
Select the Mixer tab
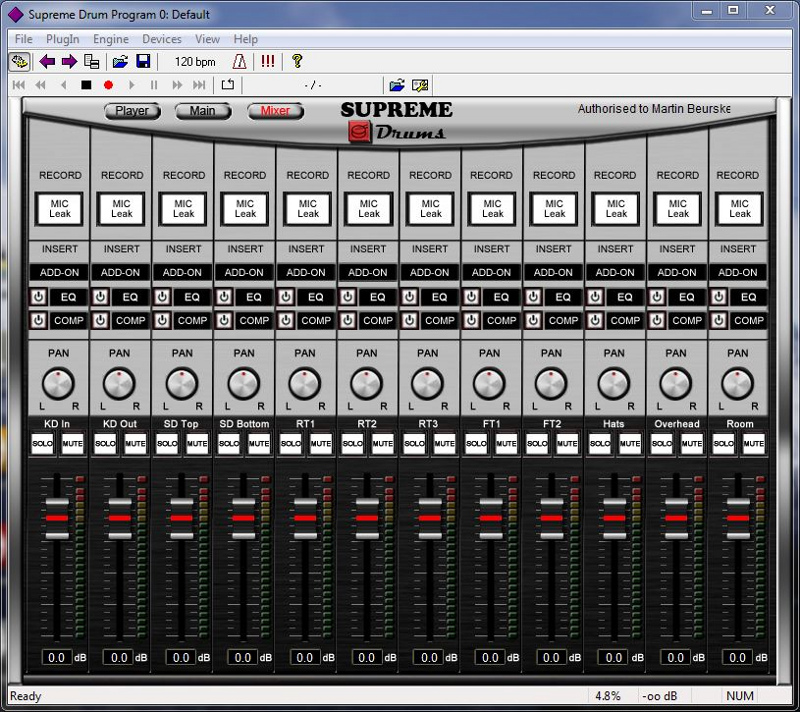tap(276, 111)
